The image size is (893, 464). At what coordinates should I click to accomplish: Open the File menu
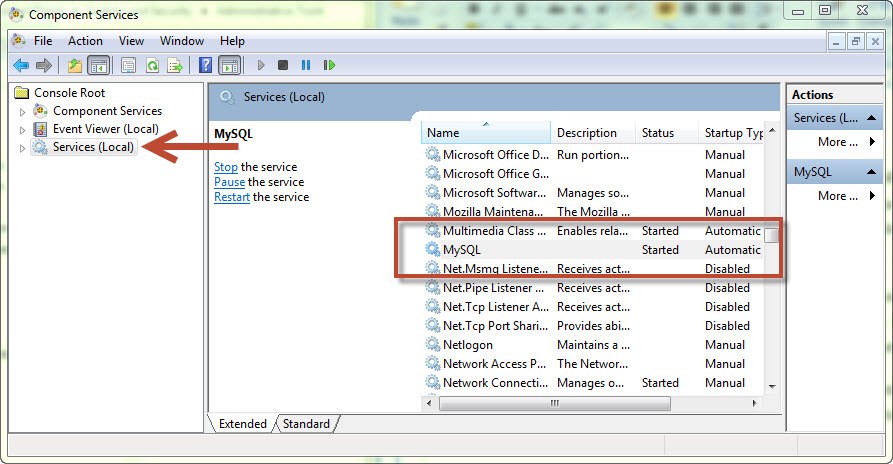pos(43,41)
